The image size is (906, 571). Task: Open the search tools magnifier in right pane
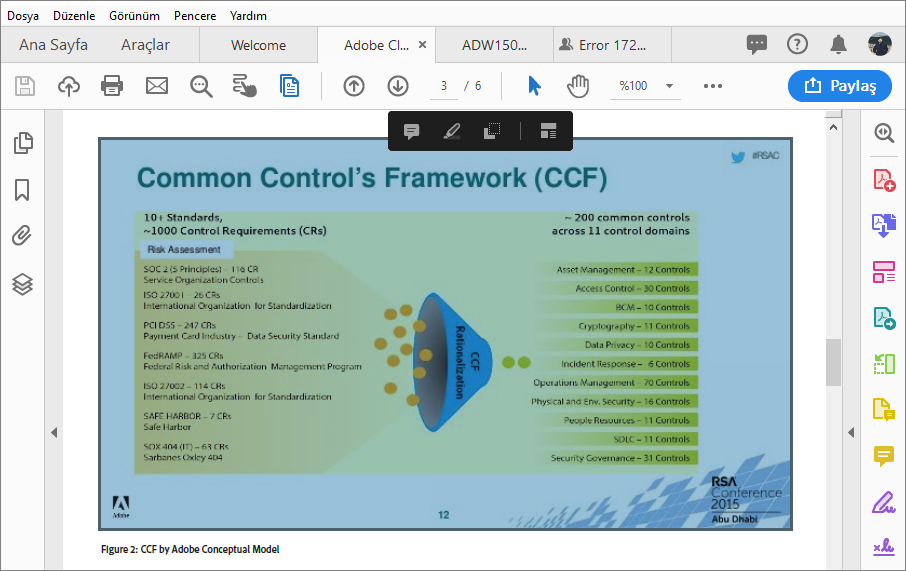pos(884,133)
